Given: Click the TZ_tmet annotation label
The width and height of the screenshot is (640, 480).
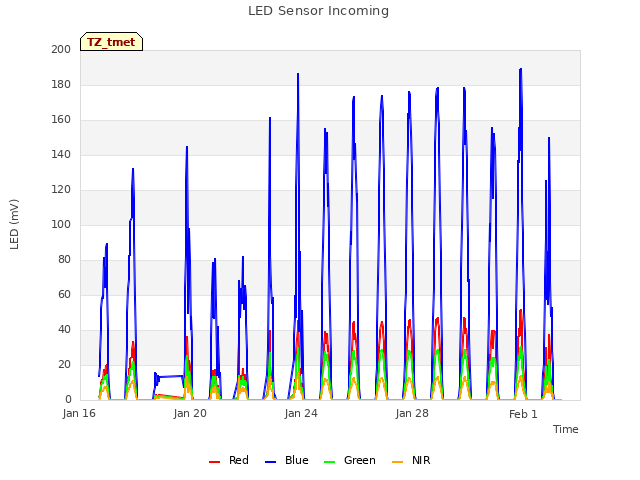Looking at the screenshot, I should point(111,42).
